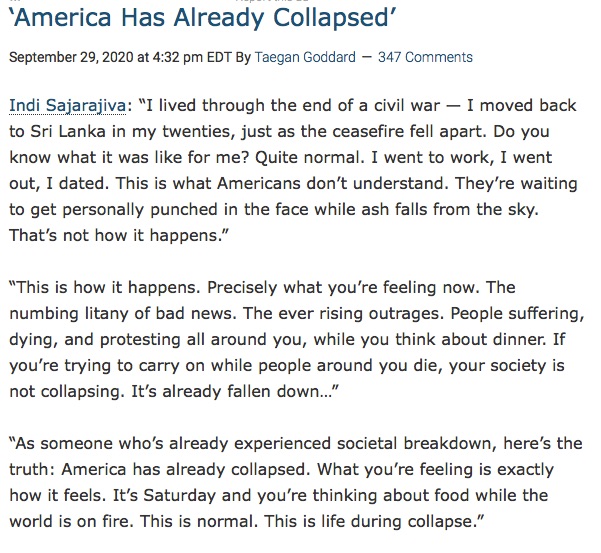Image resolution: width=601 pixels, height=553 pixels.
Task: Click the September 29, 2020 post date
Action: [71, 57]
